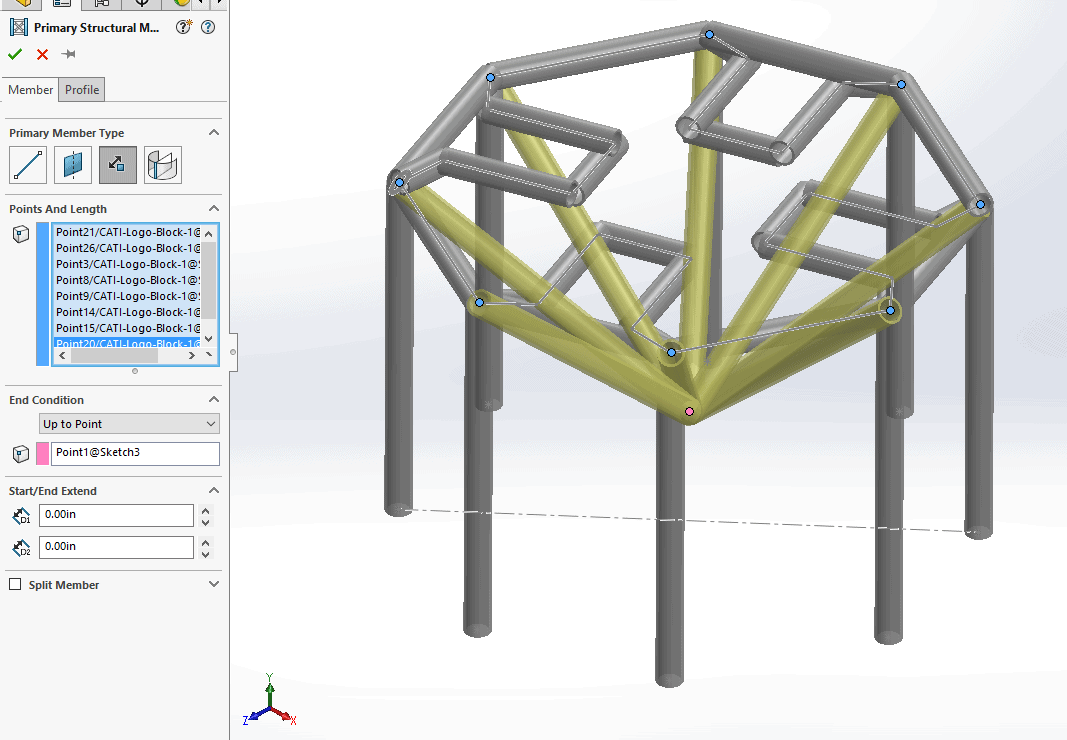Collapse the Points And Length section
This screenshot has width=1067, height=740.
coord(214,208)
